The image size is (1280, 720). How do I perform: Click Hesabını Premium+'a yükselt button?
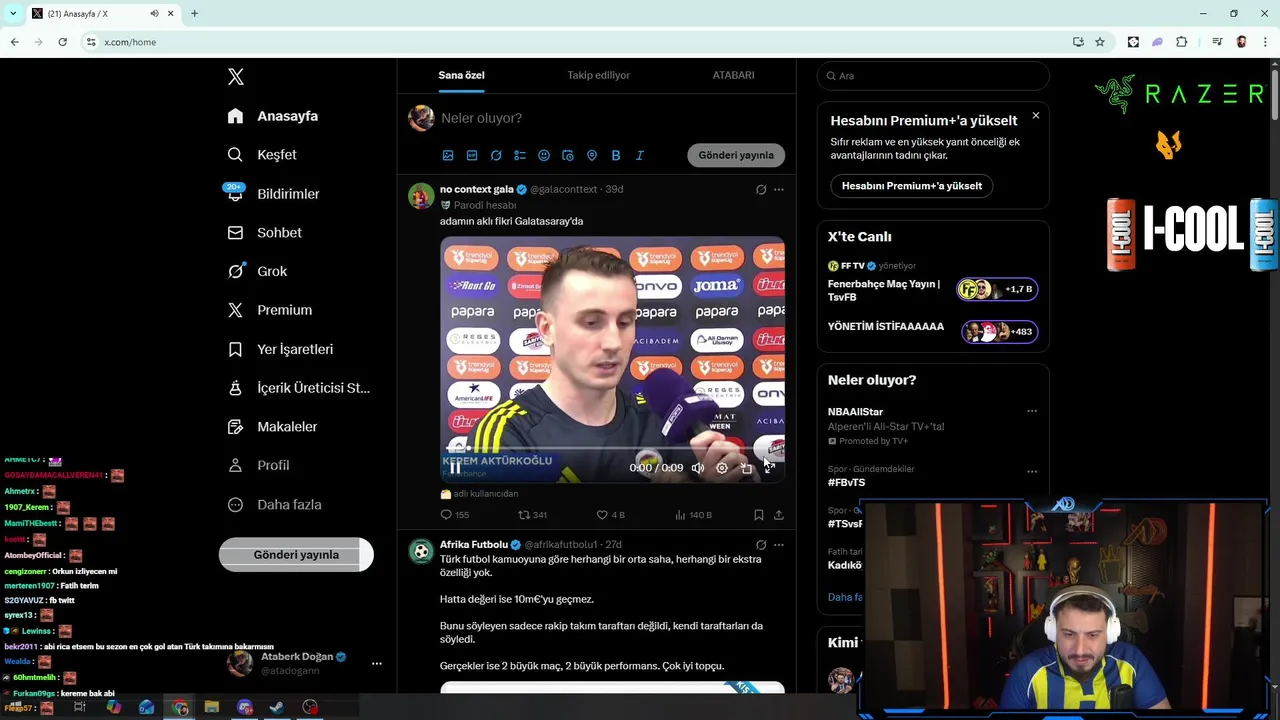[912, 186]
